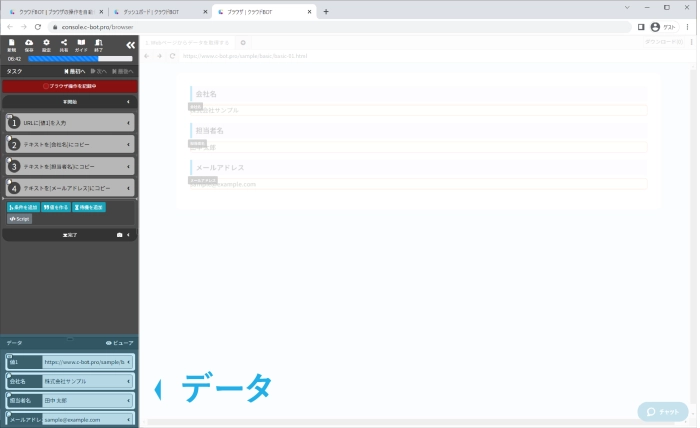
Task: Click the 新規 (New) file icon
Action: [12, 44]
